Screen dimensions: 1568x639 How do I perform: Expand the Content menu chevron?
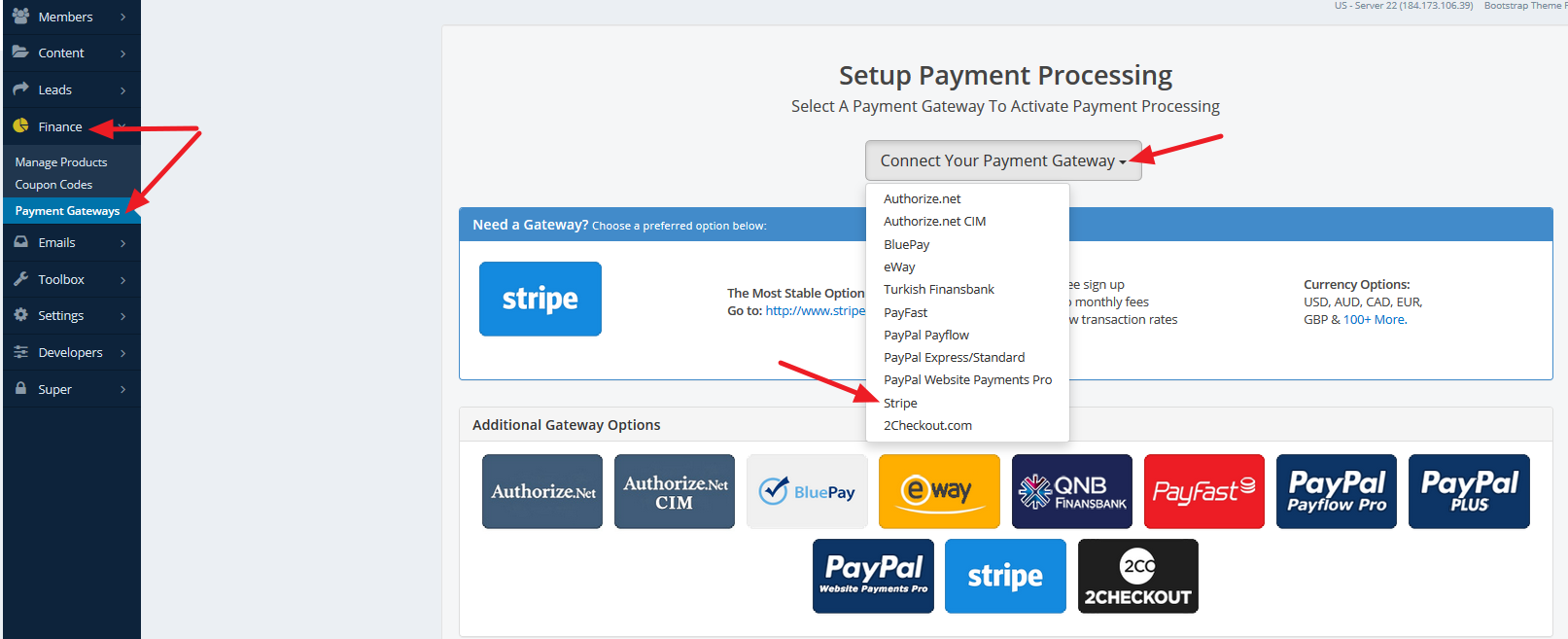click(122, 53)
